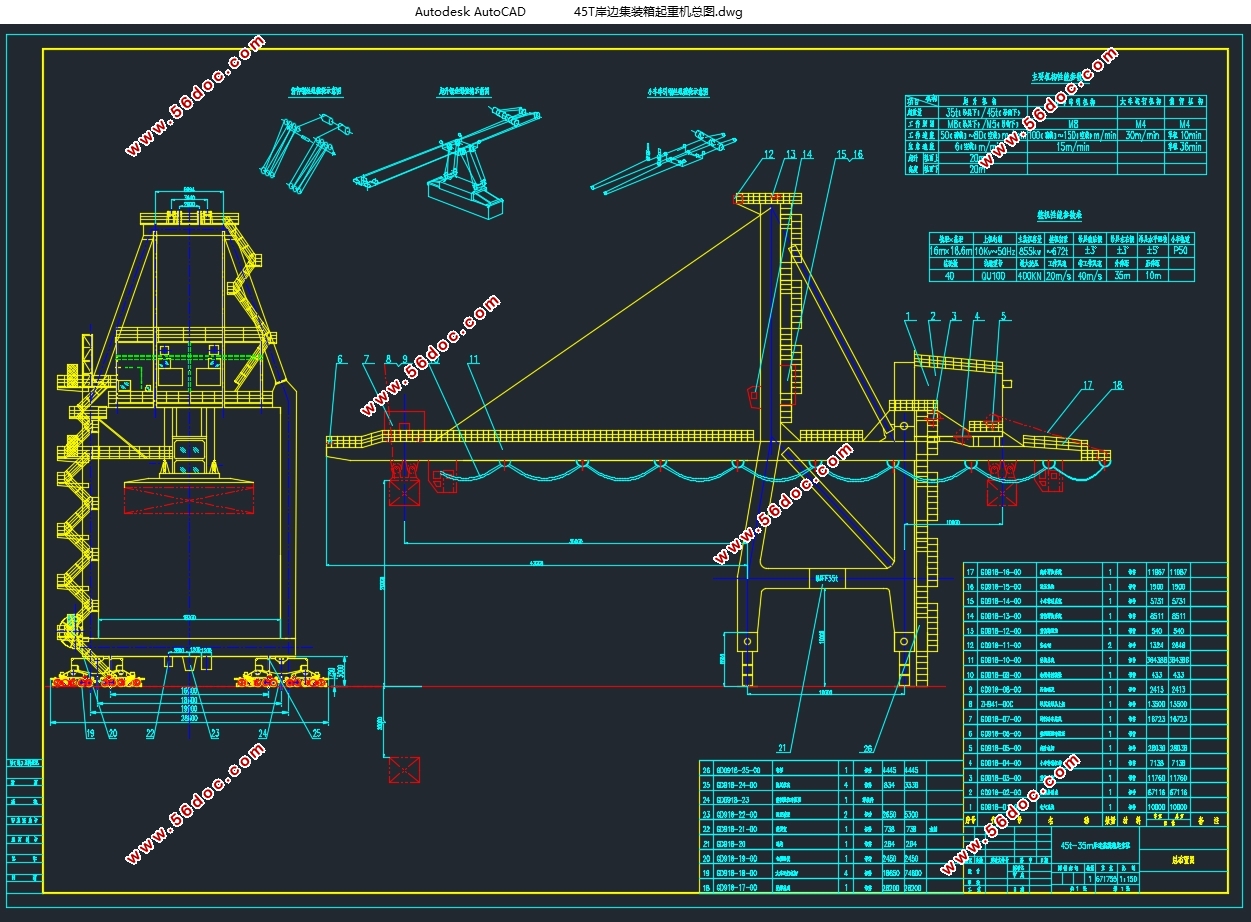This screenshot has width=1251, height=922.
Task: Click part code 'GD0918-23' in row 24
Action: [x=735, y=800]
